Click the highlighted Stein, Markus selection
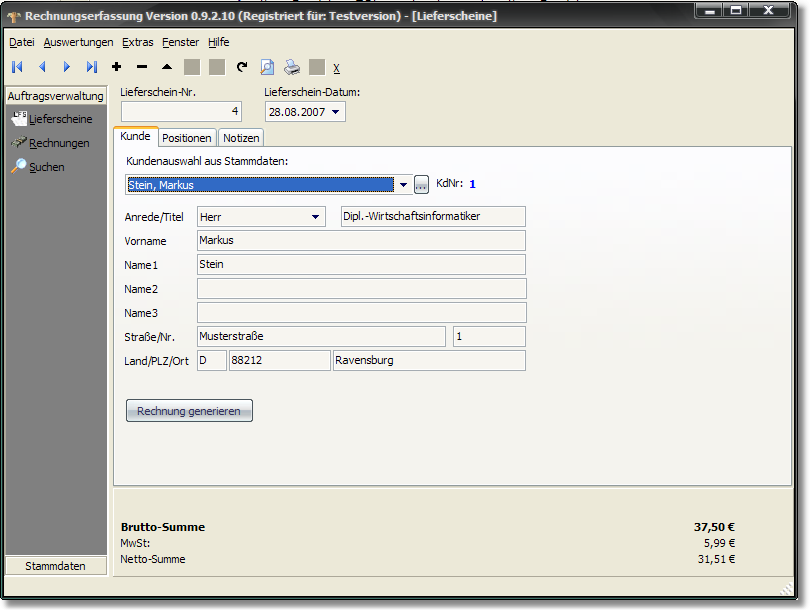Image resolution: width=810 pixels, height=612 pixels. pos(260,185)
